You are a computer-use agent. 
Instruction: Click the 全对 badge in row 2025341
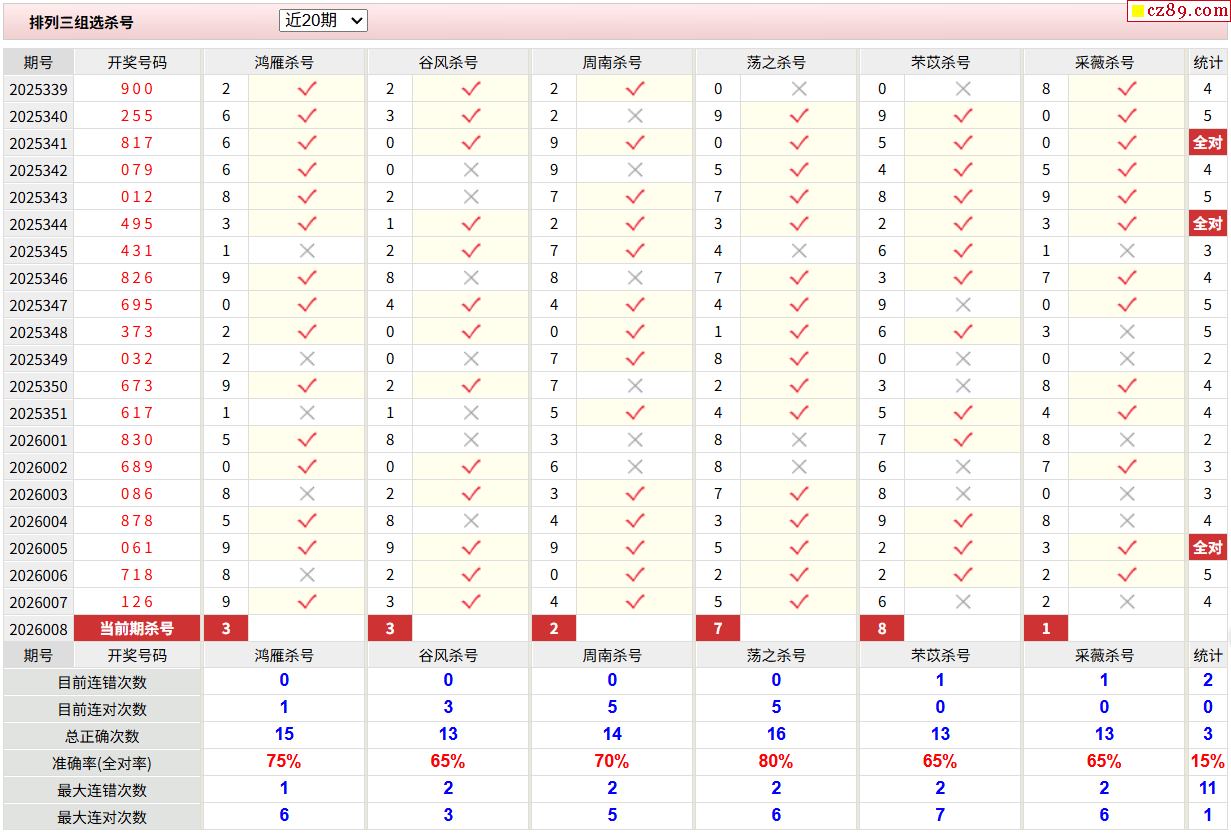click(x=1207, y=143)
